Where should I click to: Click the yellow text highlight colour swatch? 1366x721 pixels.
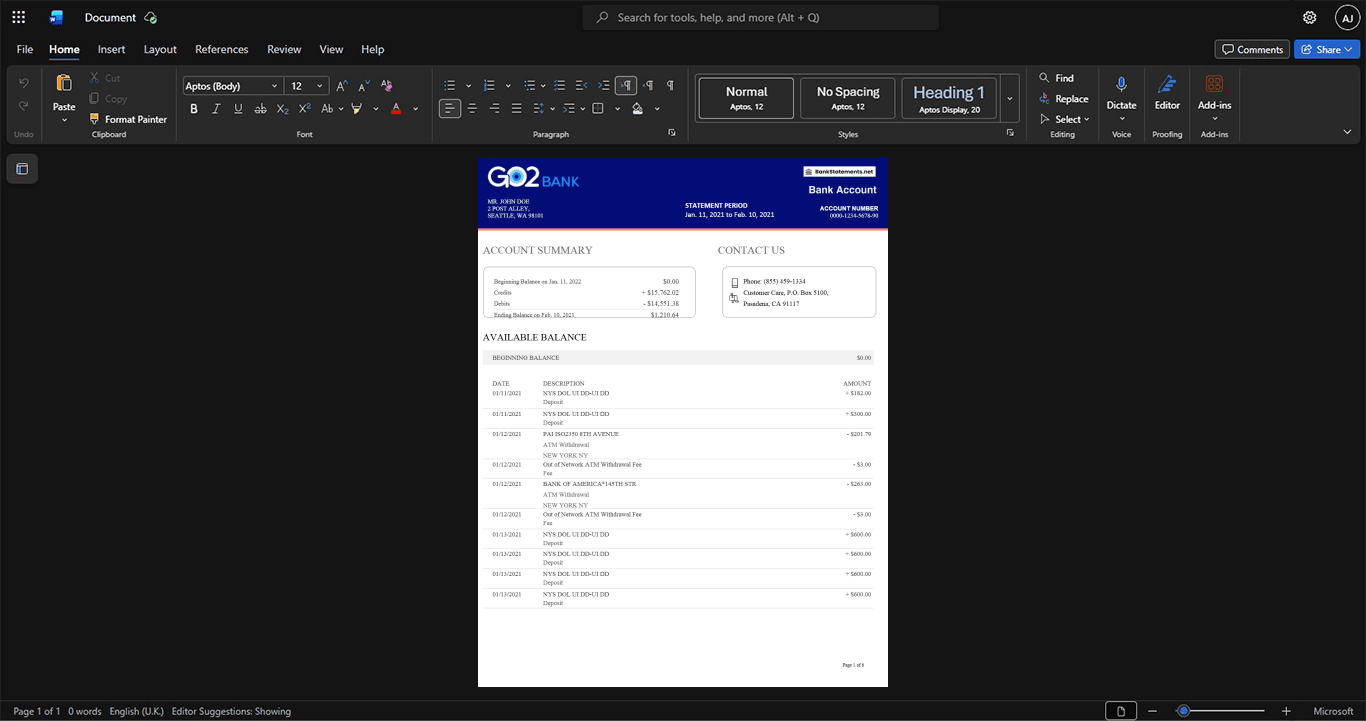click(357, 108)
